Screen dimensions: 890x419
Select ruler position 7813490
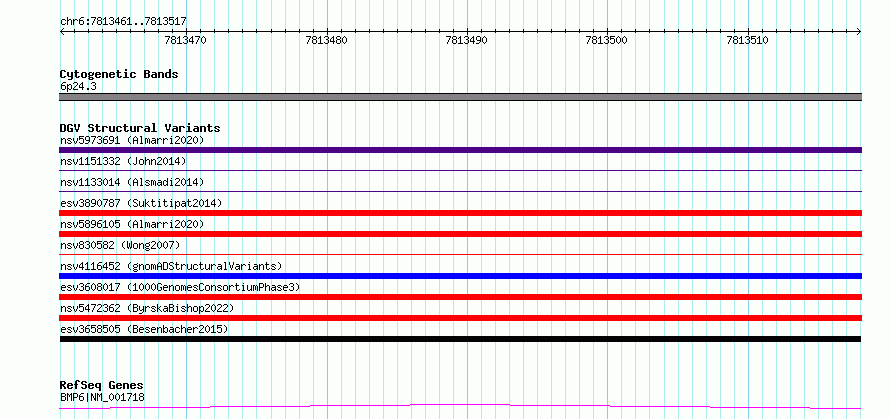coord(467,40)
